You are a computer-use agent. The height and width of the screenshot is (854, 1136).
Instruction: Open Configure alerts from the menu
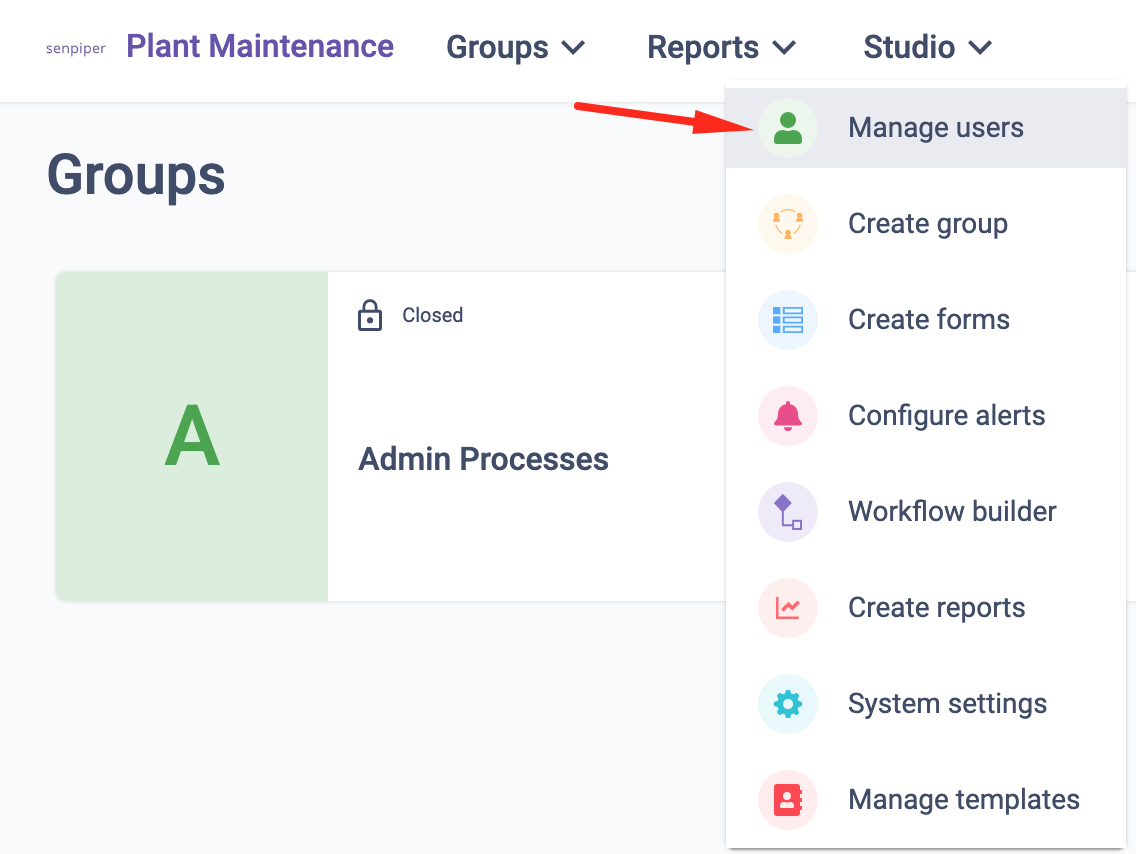point(946,416)
